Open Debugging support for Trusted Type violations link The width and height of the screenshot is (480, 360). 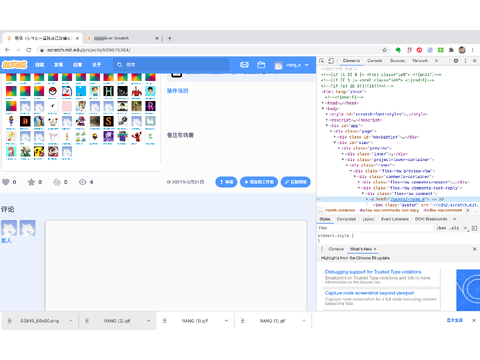[373, 272]
